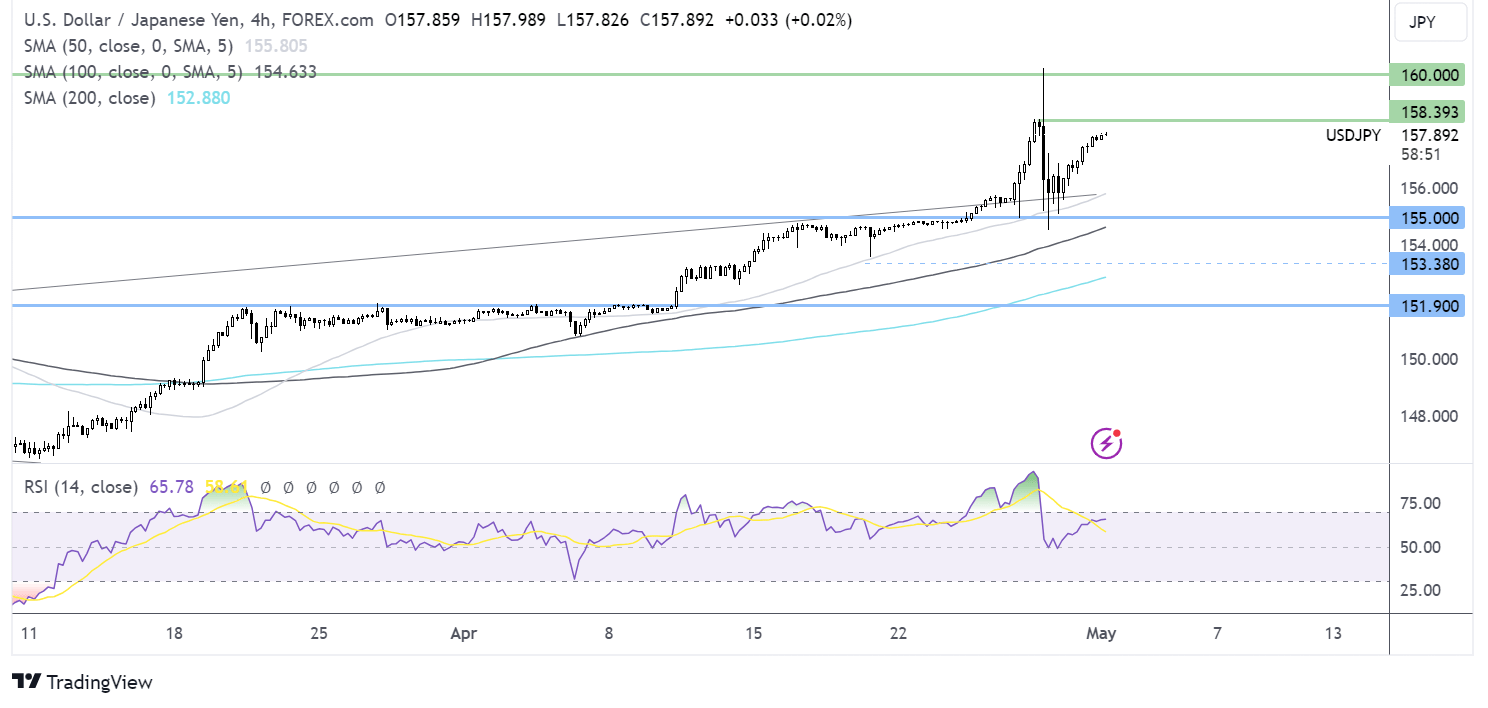
Task: Click date axis label 15
Action: pyautogui.click(x=753, y=633)
